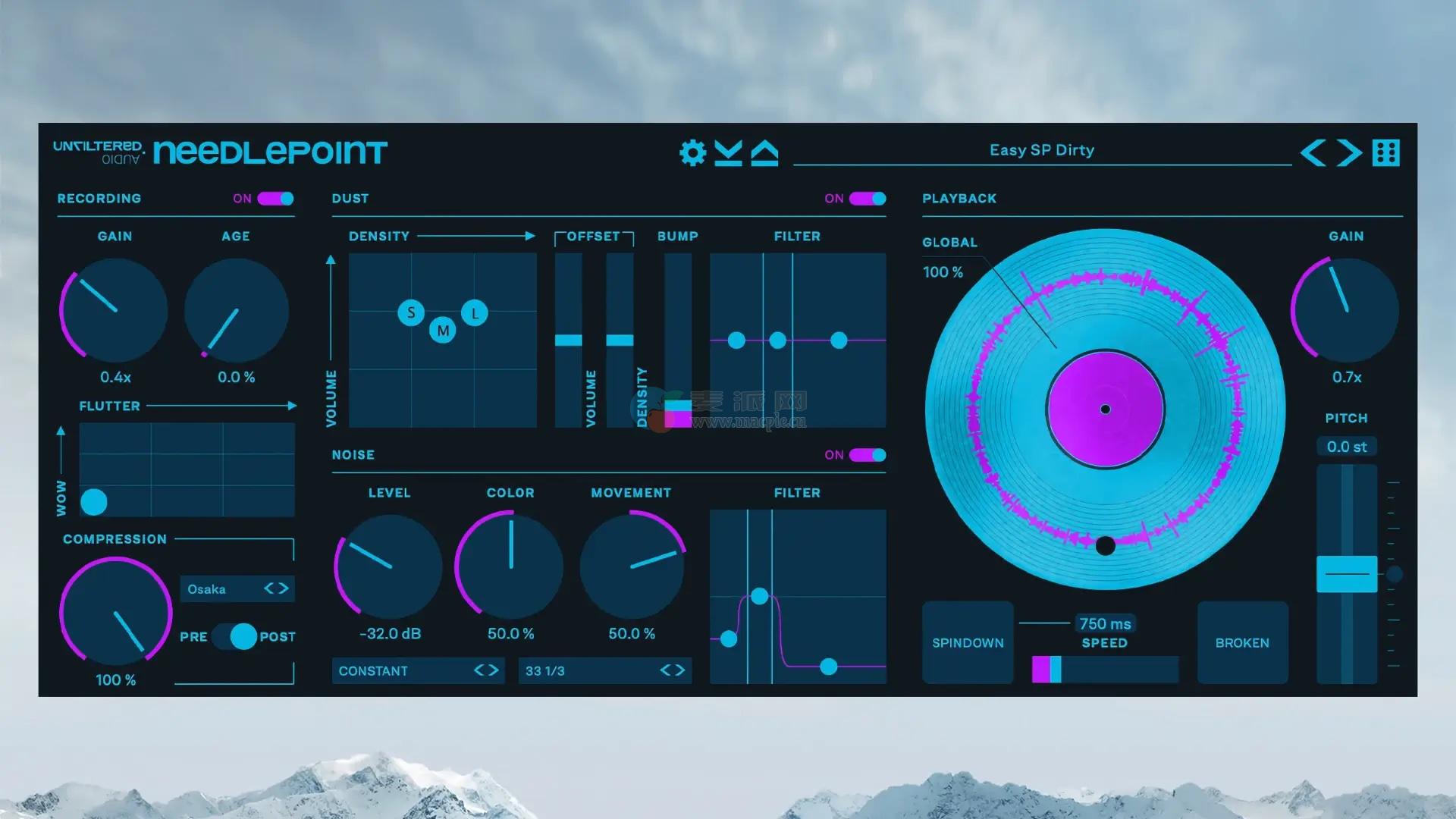The width and height of the screenshot is (1456, 819).
Task: Select the S dust particle node
Action: [x=411, y=312]
